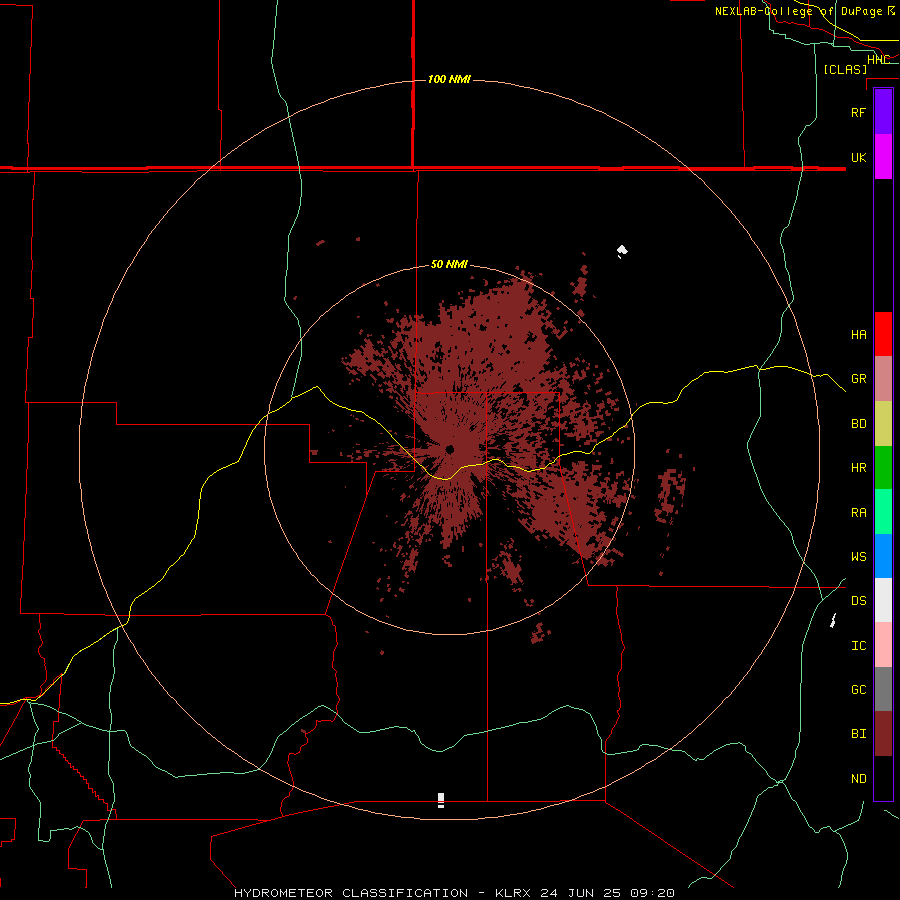The image size is (900, 900).
Task: Click the HYDROMETEOR CLASSIFICATION title text
Action: [x=351, y=893]
